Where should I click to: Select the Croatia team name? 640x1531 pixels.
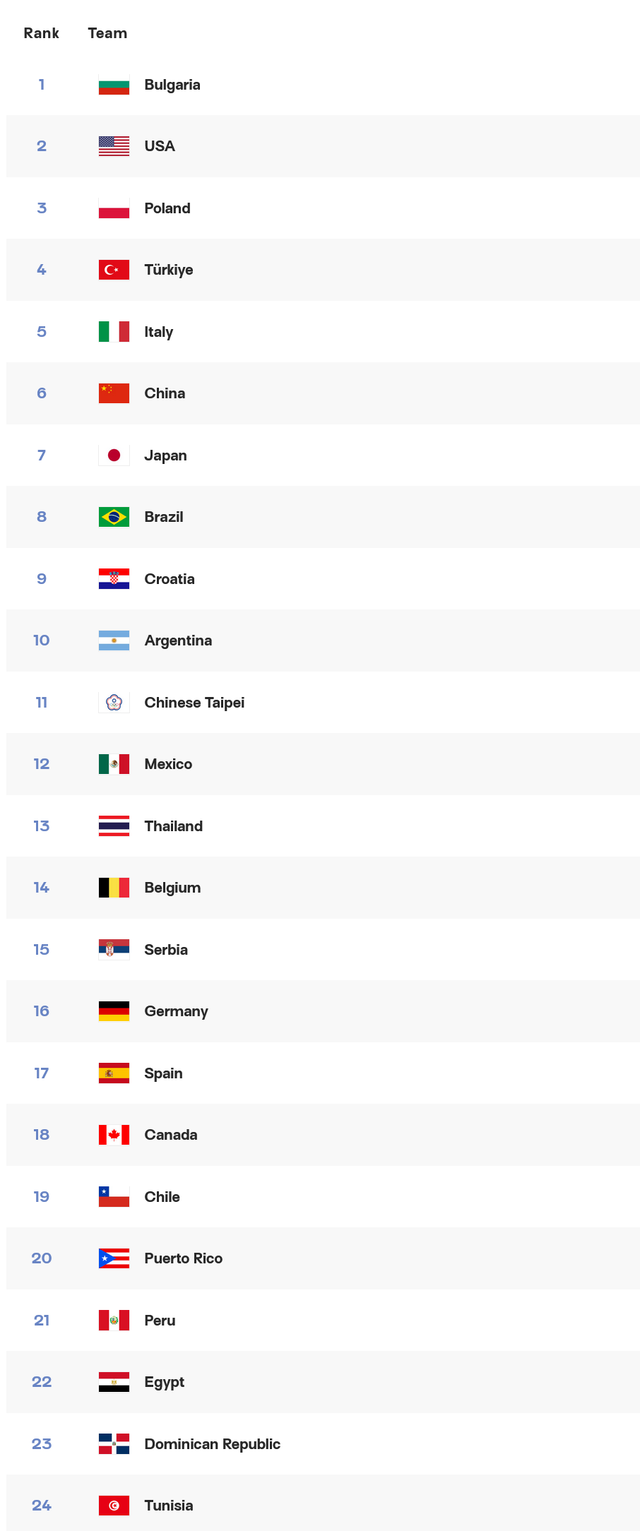169,579
